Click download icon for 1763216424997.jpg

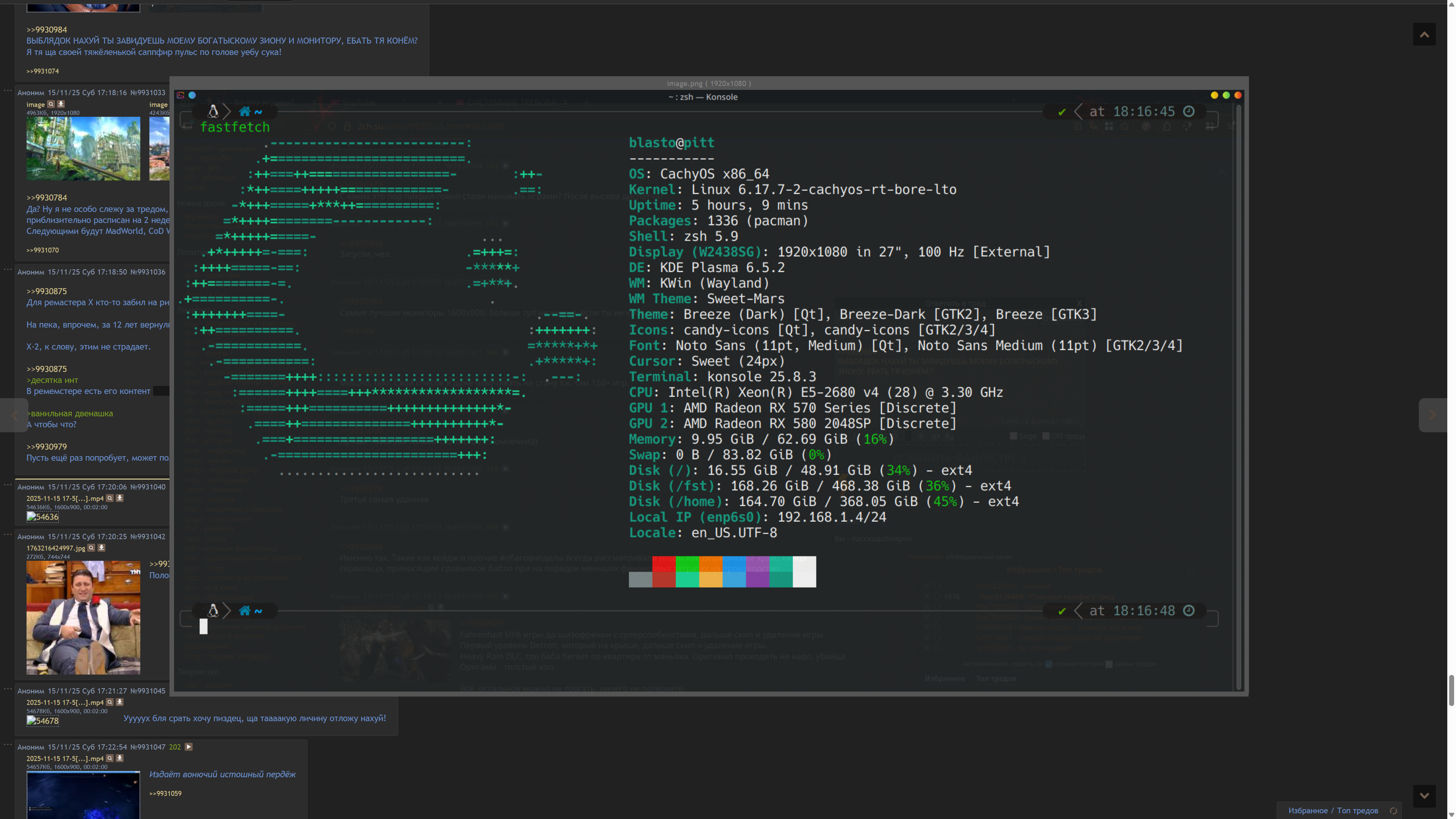(101, 547)
